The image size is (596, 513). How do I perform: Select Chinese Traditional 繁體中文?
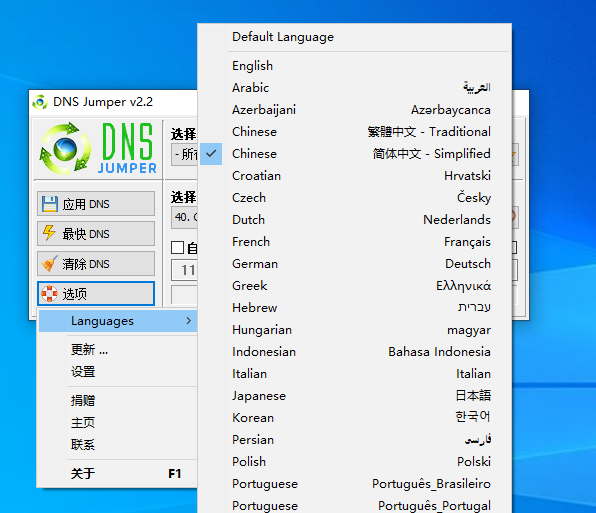(355, 132)
